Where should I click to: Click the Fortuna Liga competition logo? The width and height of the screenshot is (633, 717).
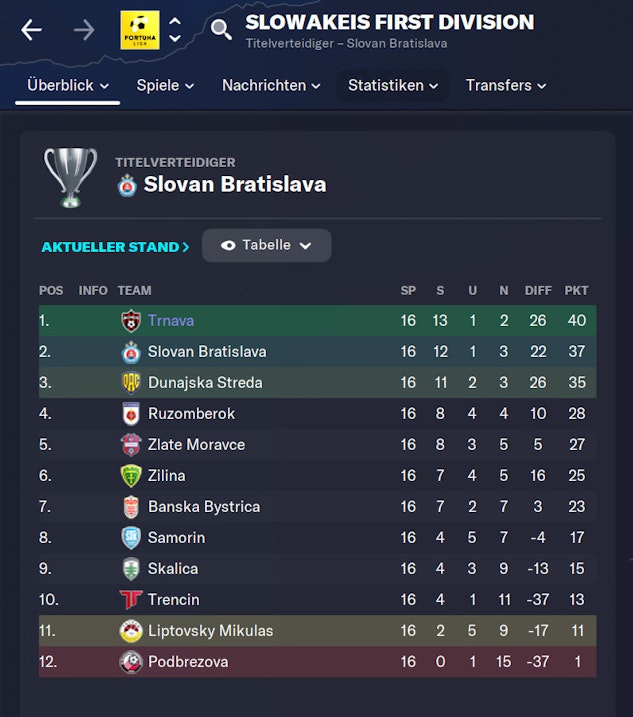(139, 30)
